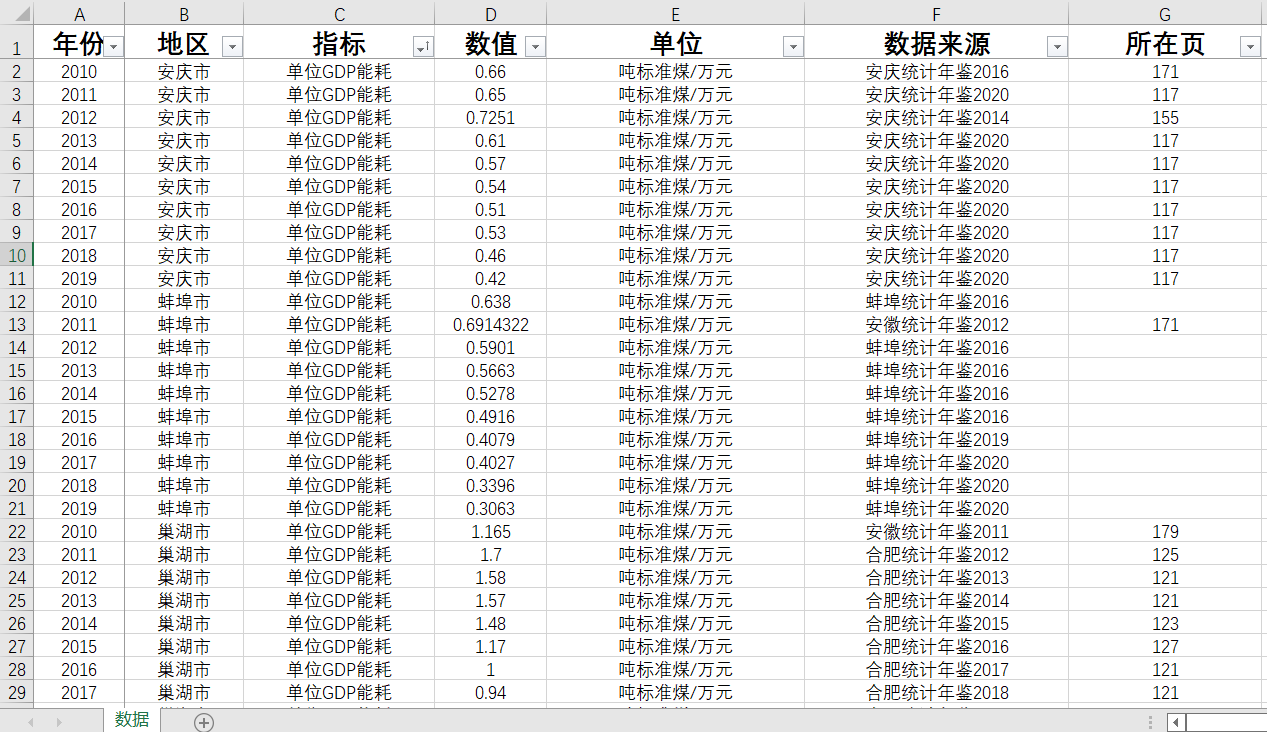Click the 年份 header cell
The width and height of the screenshot is (1267, 732).
click(80, 43)
